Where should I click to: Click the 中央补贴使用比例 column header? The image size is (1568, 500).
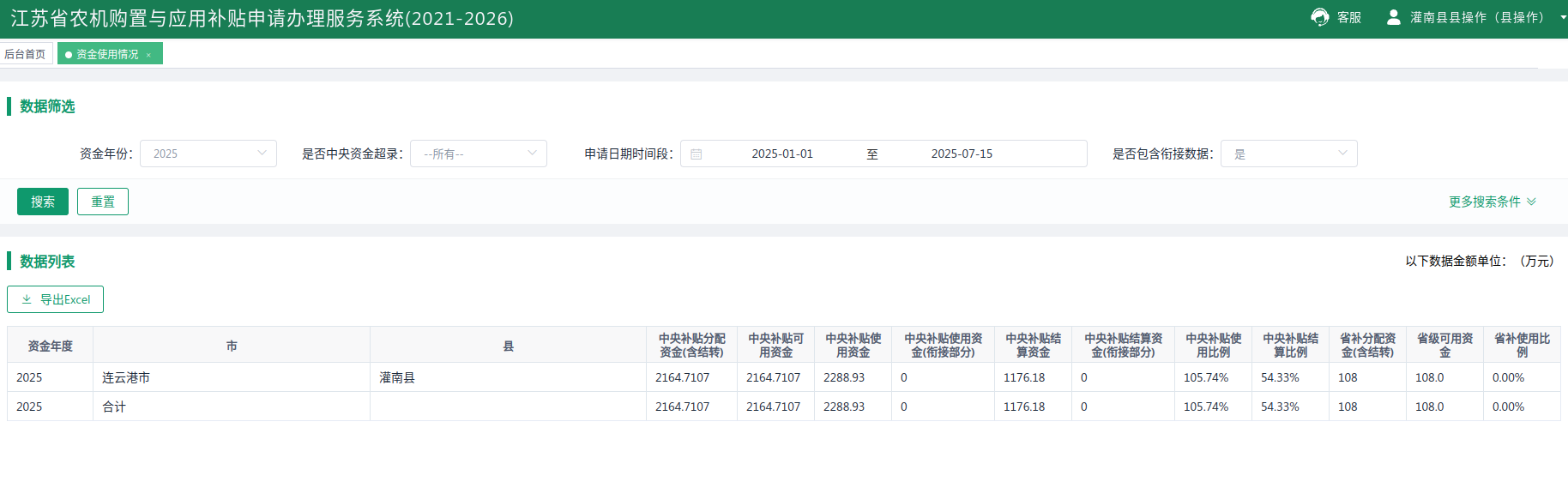tap(1213, 345)
